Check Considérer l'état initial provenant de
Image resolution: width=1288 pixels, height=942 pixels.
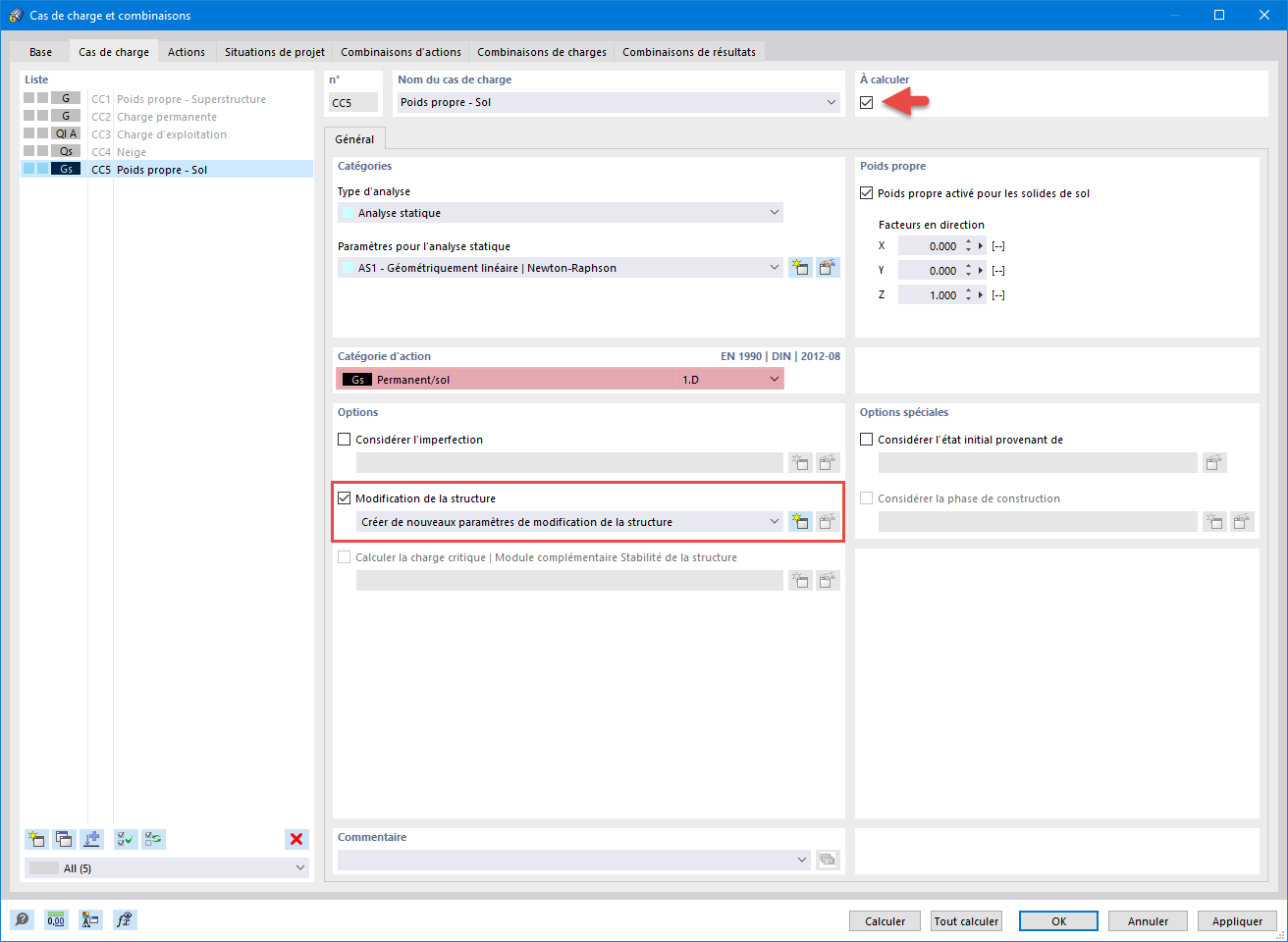(x=866, y=440)
